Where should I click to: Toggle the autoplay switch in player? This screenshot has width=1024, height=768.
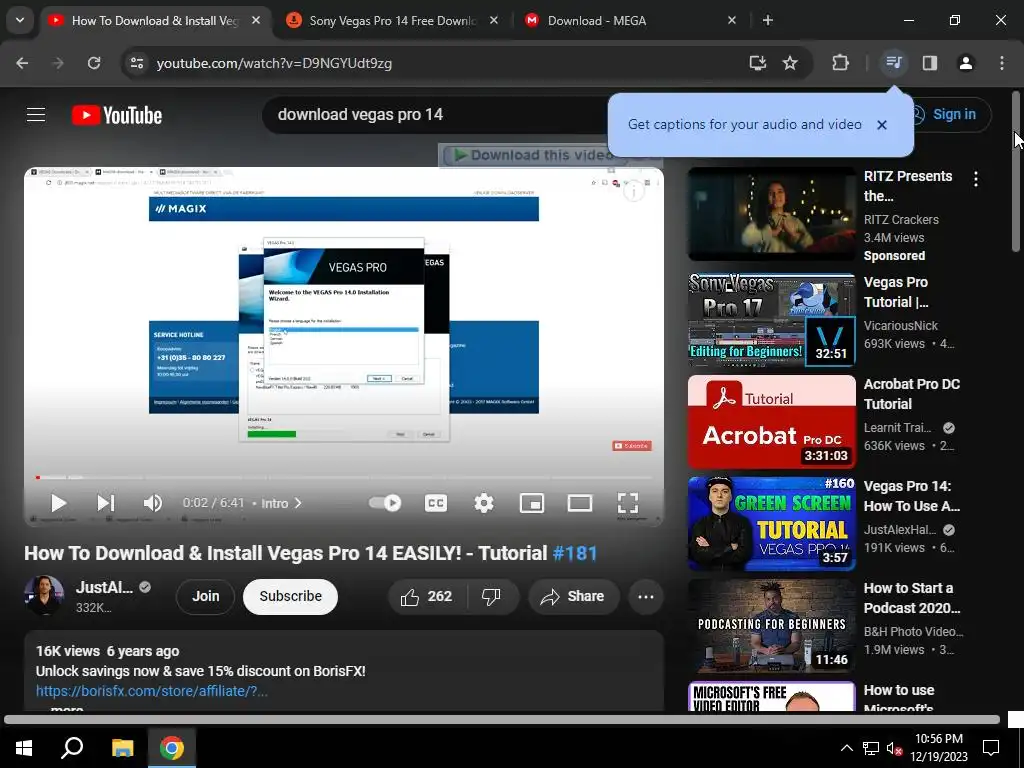tap(385, 503)
